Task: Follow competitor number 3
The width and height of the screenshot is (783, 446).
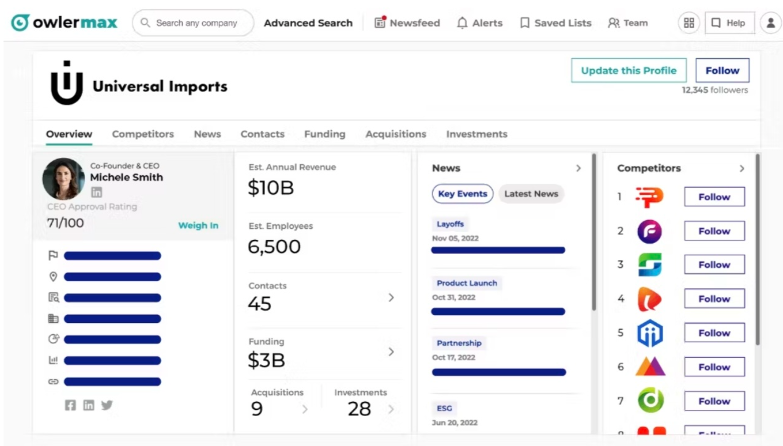Action: pos(715,265)
